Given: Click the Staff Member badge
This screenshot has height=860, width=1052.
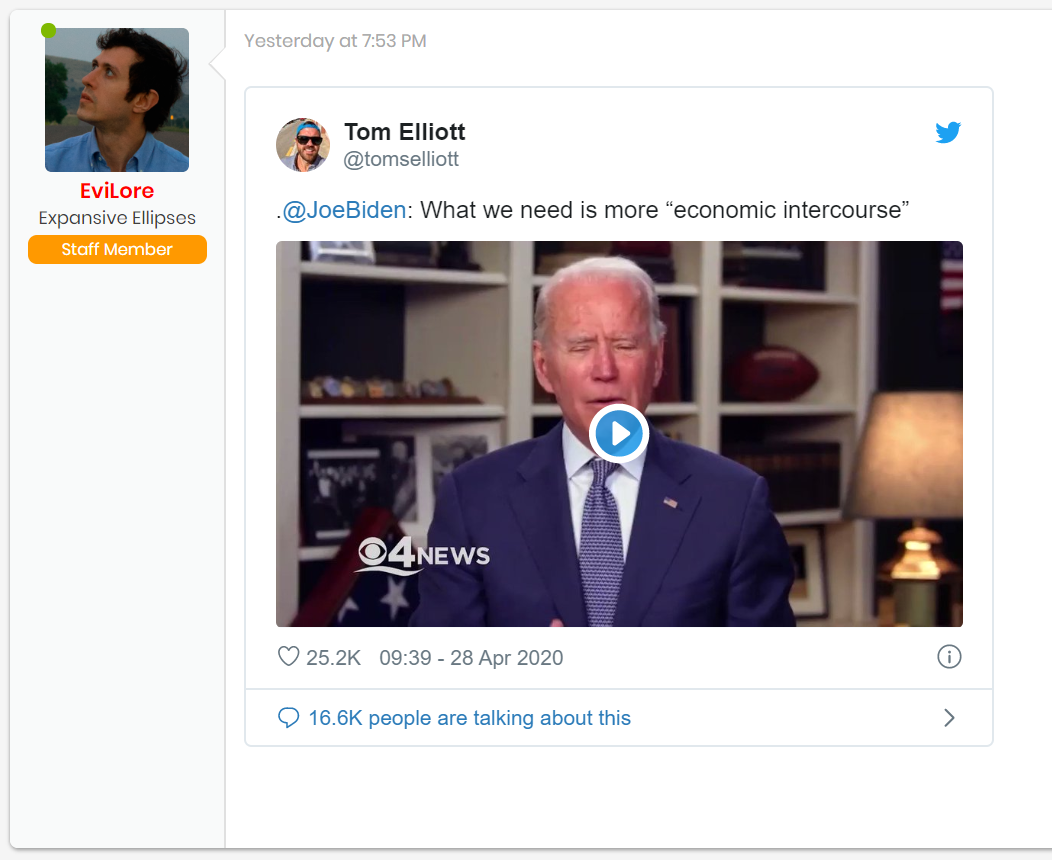Looking at the screenshot, I should (117, 250).
